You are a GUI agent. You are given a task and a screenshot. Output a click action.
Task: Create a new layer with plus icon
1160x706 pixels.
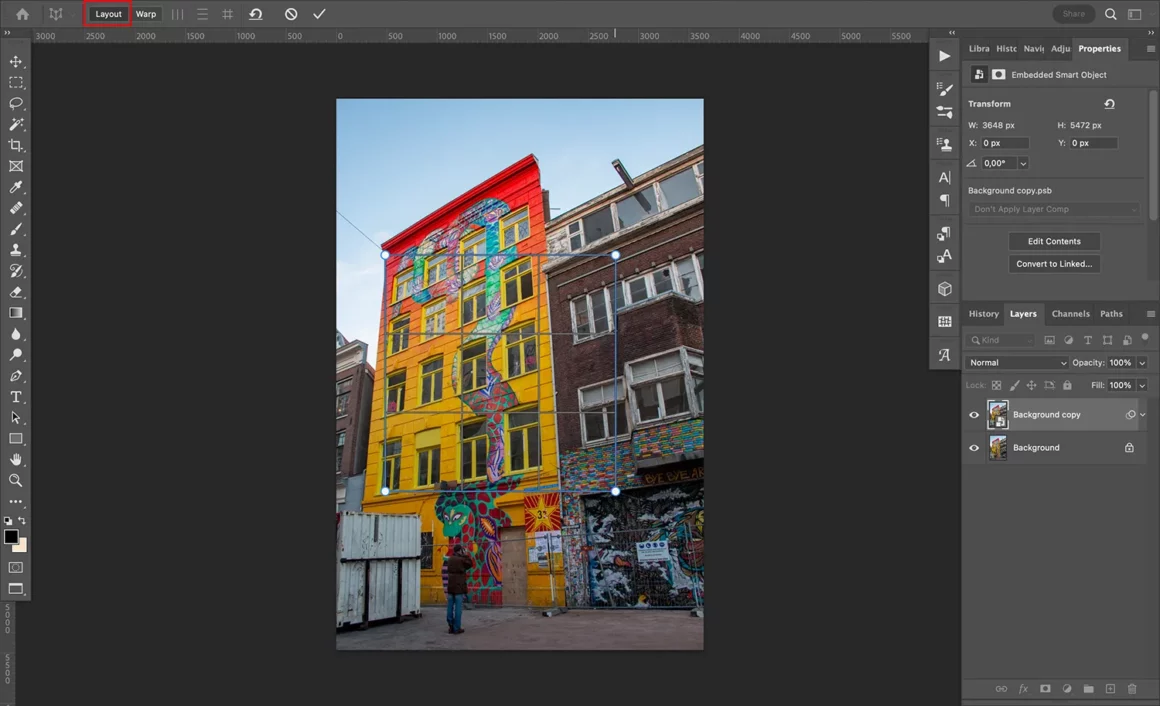tap(1110, 689)
